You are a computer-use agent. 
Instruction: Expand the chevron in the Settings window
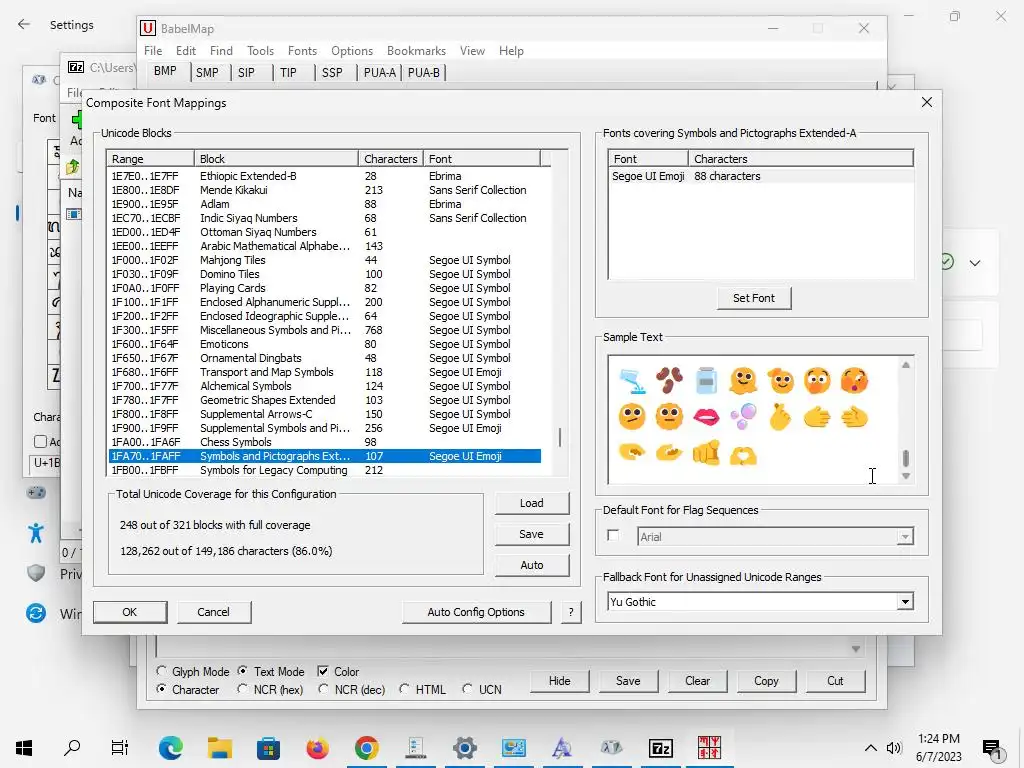(x=974, y=263)
